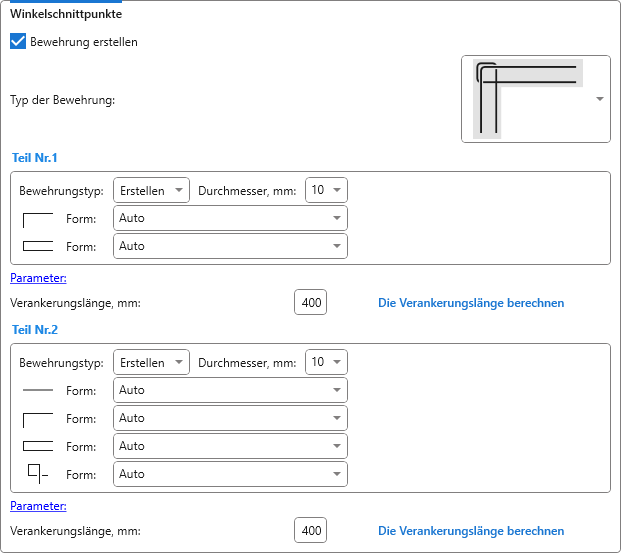Calculate Verankerungslänge for Teil Nr.1
The width and height of the screenshot is (621, 553).
(x=470, y=302)
